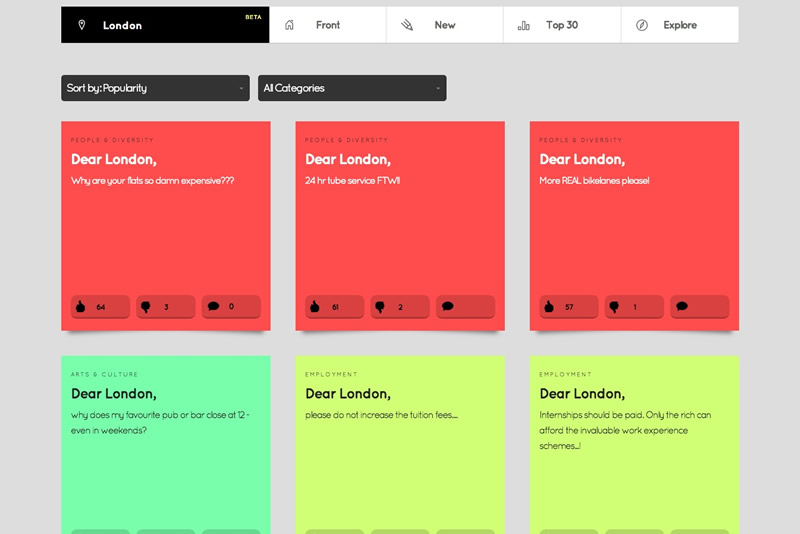
Task: Click 'Why are your flats so damn expensive???' text
Action: [153, 181]
